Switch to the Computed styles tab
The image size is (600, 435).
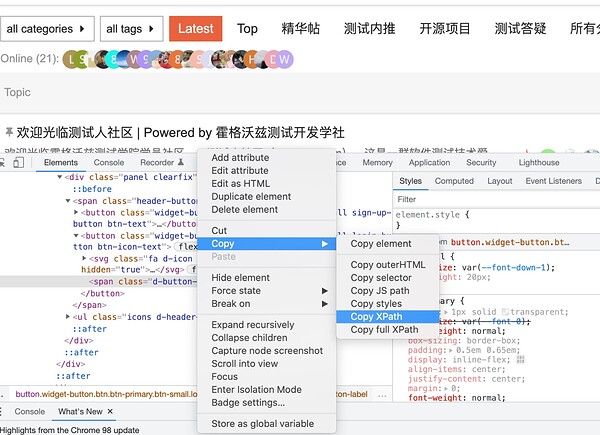point(454,181)
